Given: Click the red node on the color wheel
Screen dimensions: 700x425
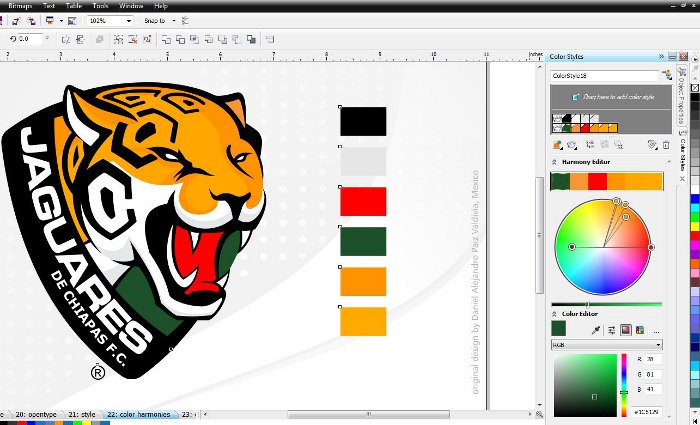Looking at the screenshot, I should point(651,247).
